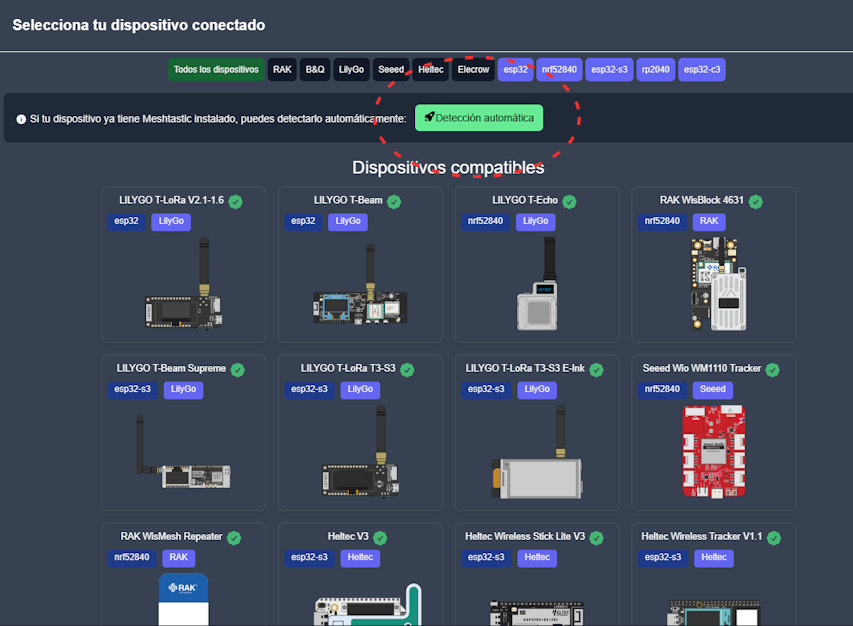Click green checkmark on RAK WisMesh Repeater
Viewport: 853px width, 626px height.
tap(234, 538)
